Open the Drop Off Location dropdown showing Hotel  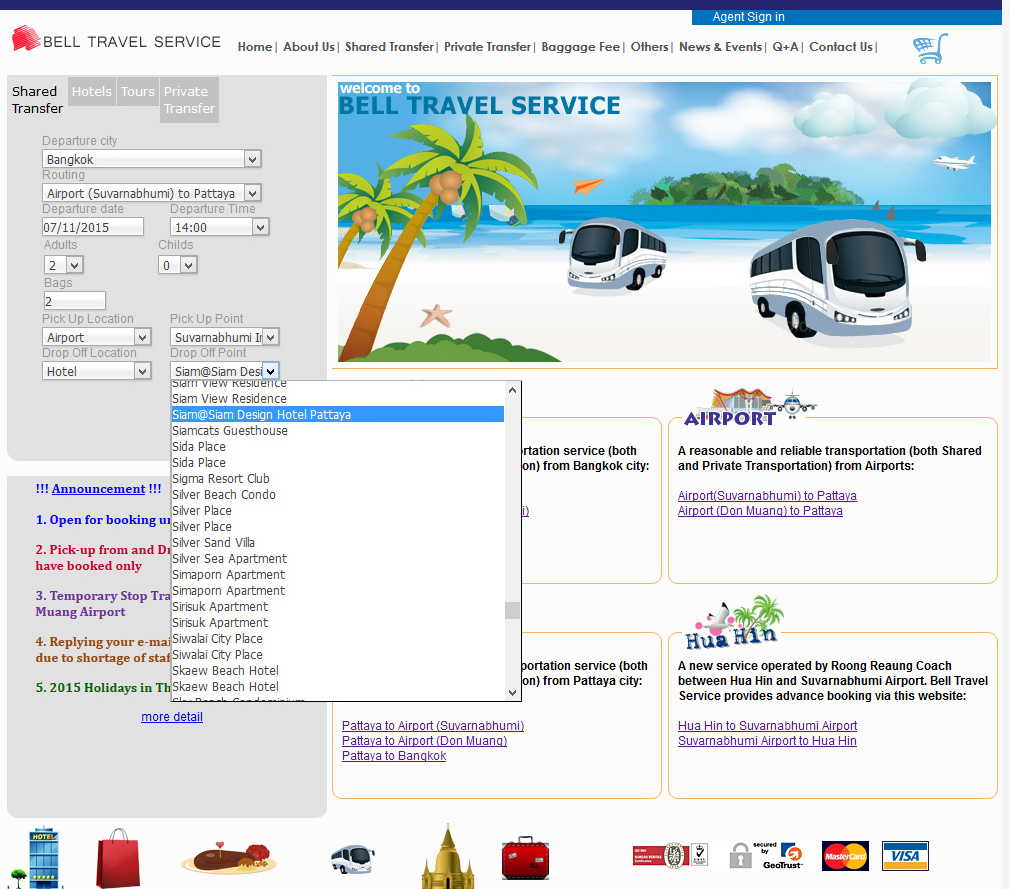coord(97,371)
